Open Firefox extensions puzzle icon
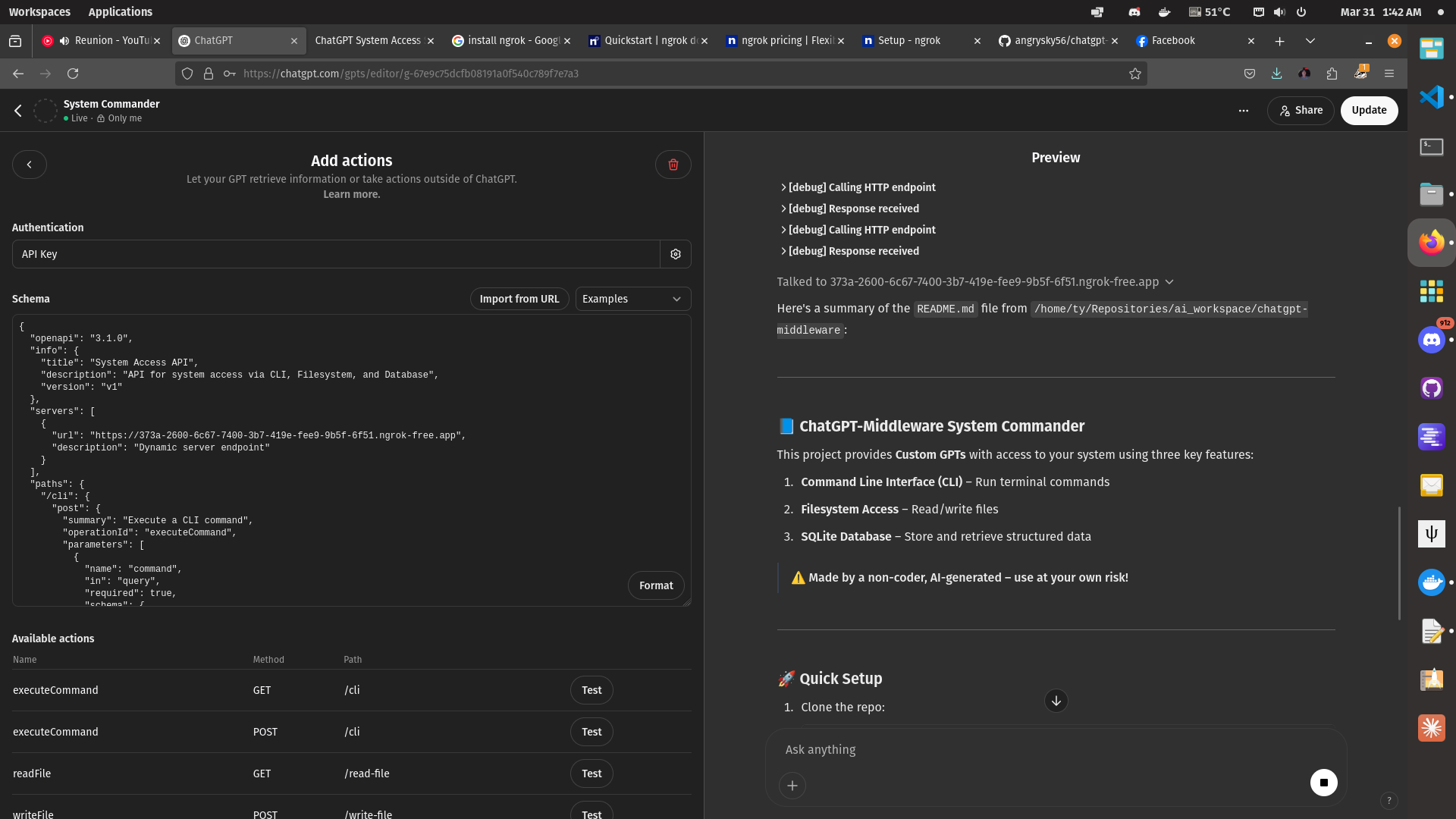 pyautogui.click(x=1332, y=74)
